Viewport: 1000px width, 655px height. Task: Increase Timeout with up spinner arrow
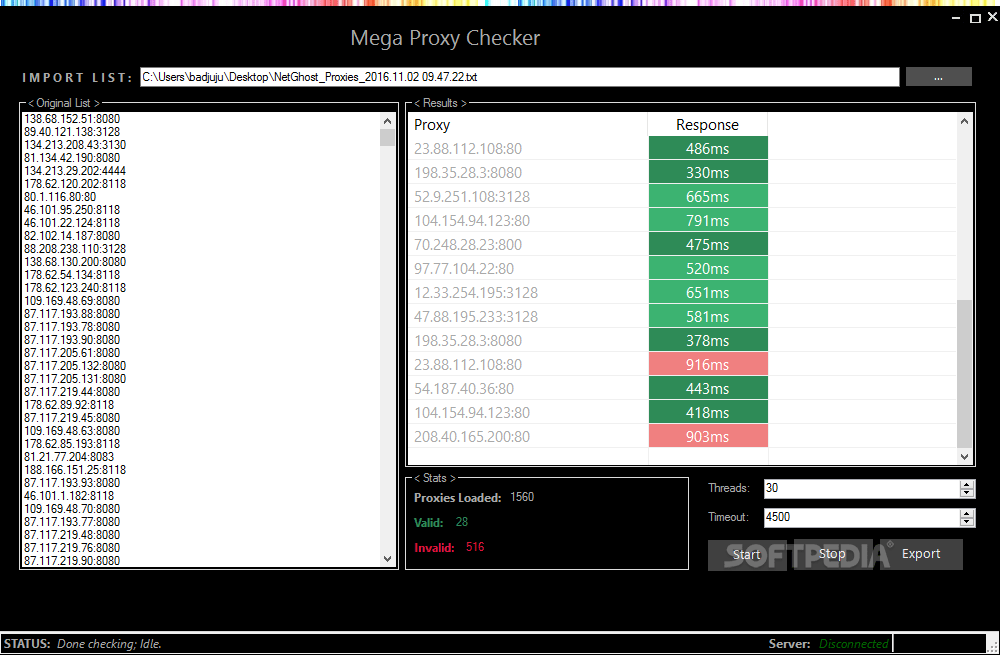tap(967, 513)
